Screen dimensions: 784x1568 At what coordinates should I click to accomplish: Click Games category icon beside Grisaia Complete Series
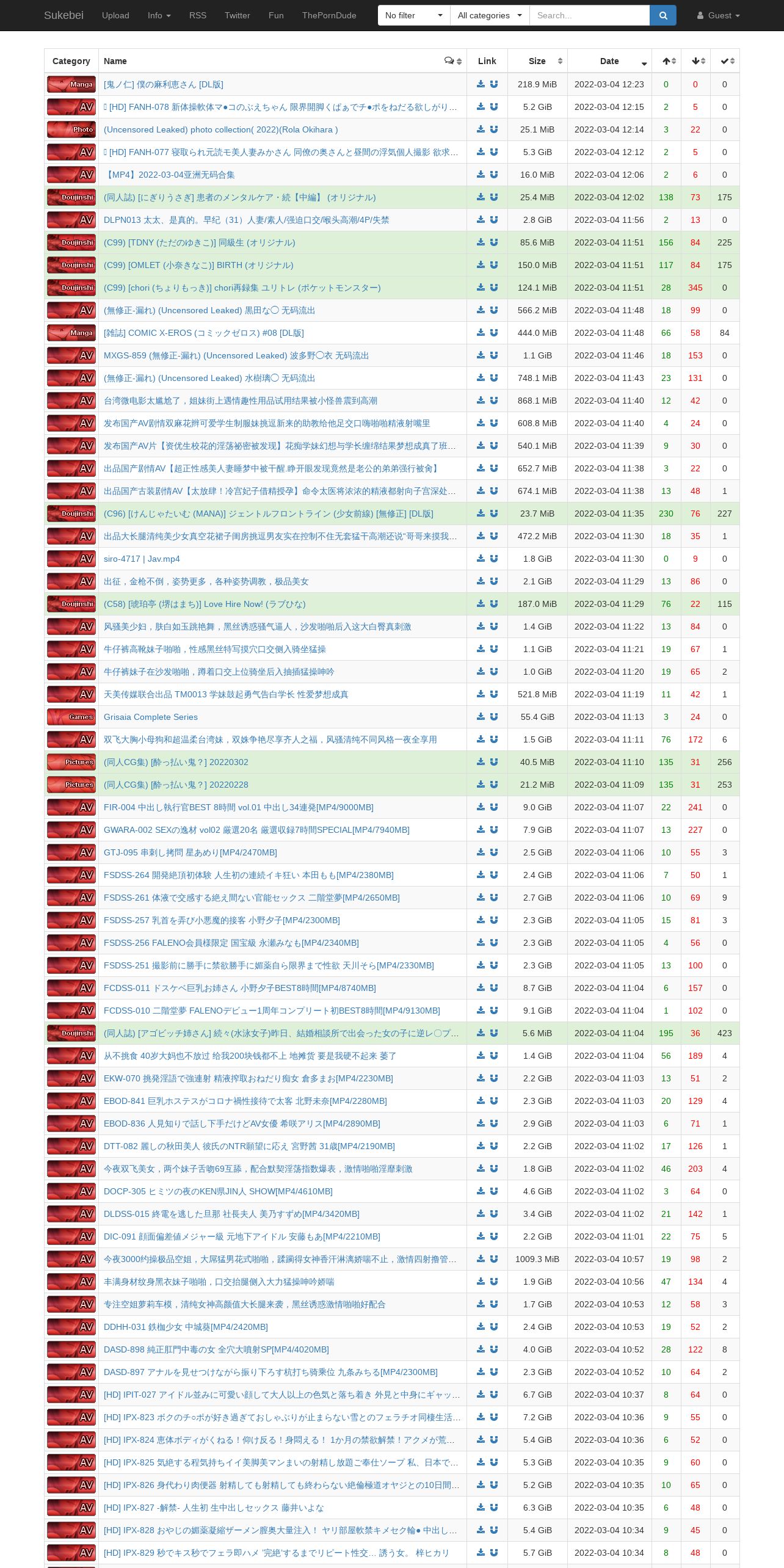pyautogui.click(x=71, y=717)
